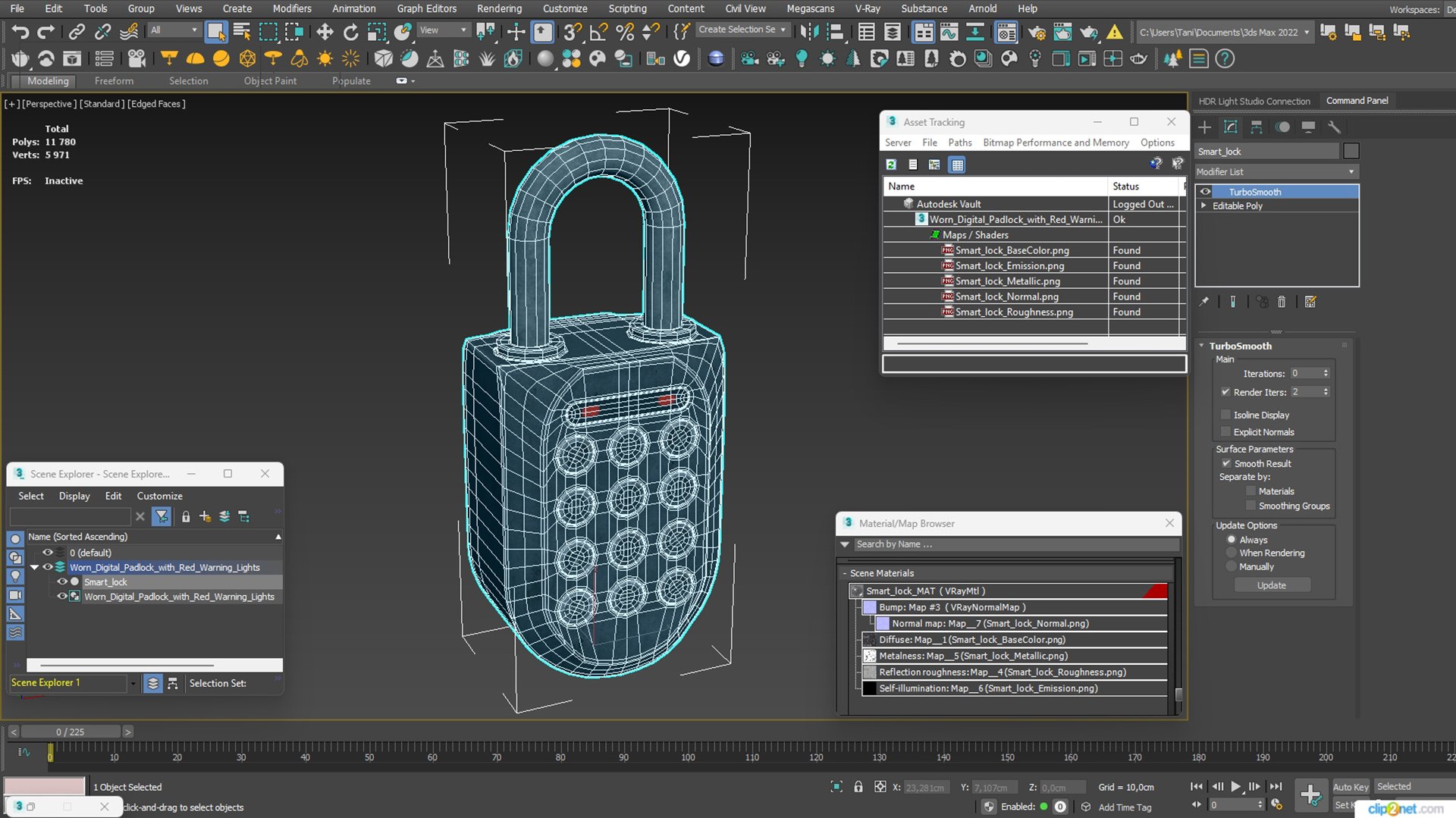Click the Iterations value field
Image resolution: width=1456 pixels, height=818 pixels.
[1306, 374]
